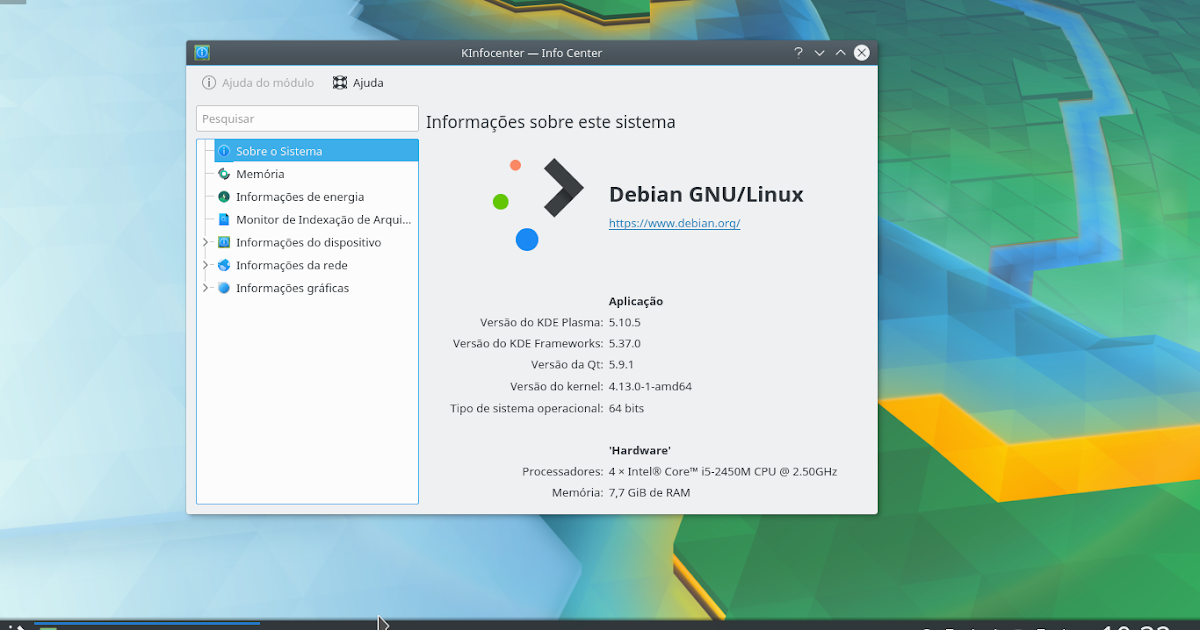This screenshot has width=1200, height=630.
Task: Click the Sobre o Sistema info icon
Action: [x=224, y=151]
